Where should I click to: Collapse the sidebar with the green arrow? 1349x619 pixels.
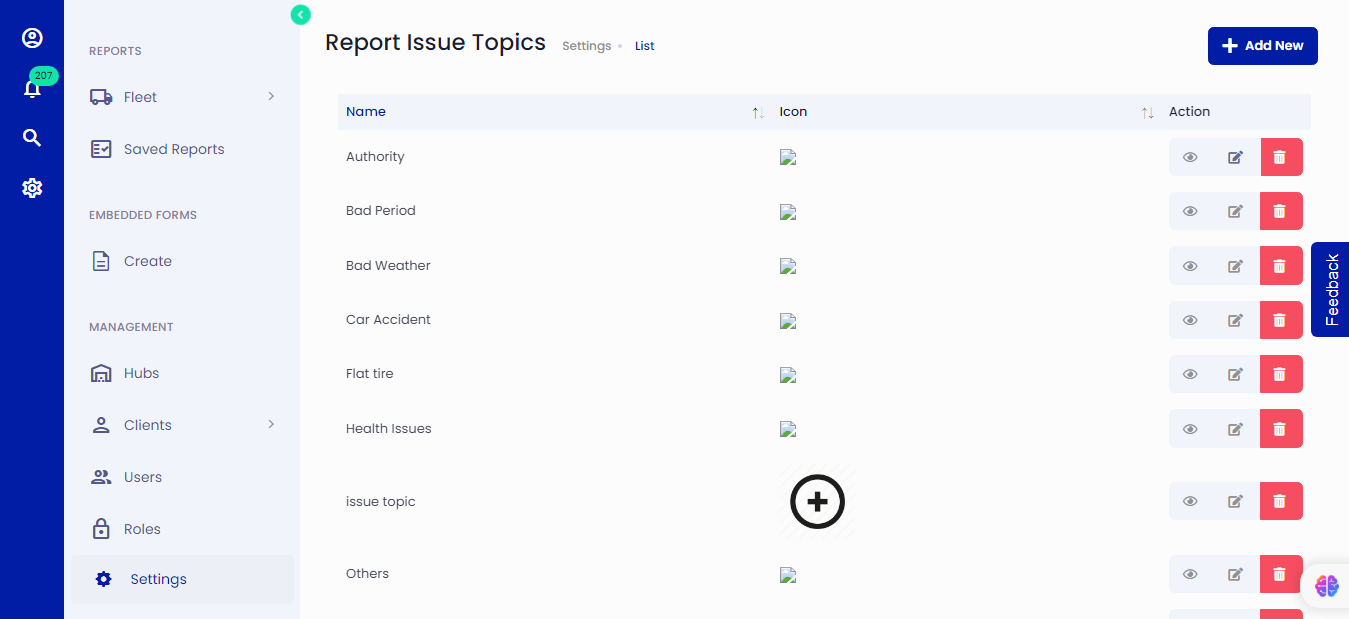pos(300,14)
